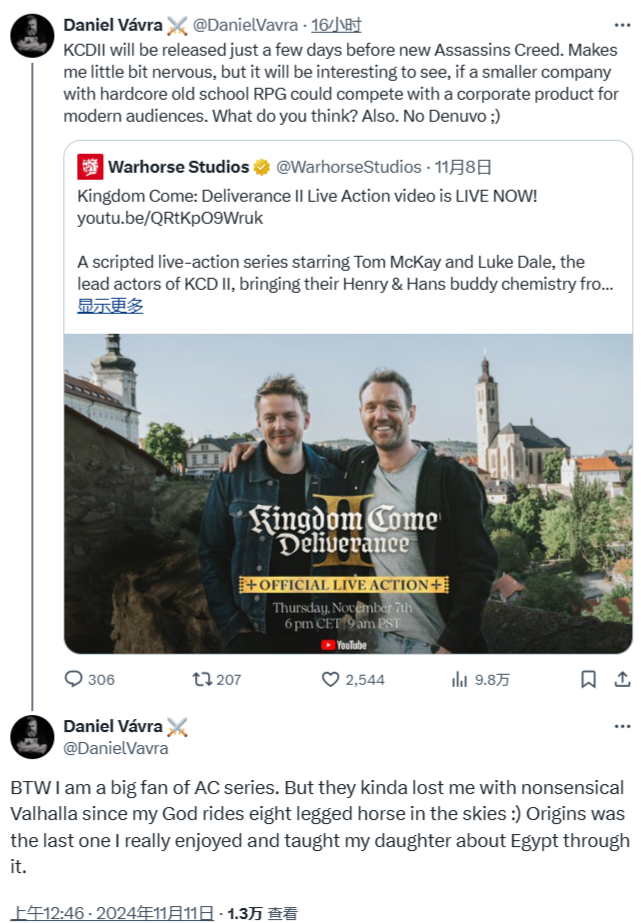Click the Warhorse Studios account name
Viewport: 641px width, 923px height.
pyautogui.click(x=177, y=167)
